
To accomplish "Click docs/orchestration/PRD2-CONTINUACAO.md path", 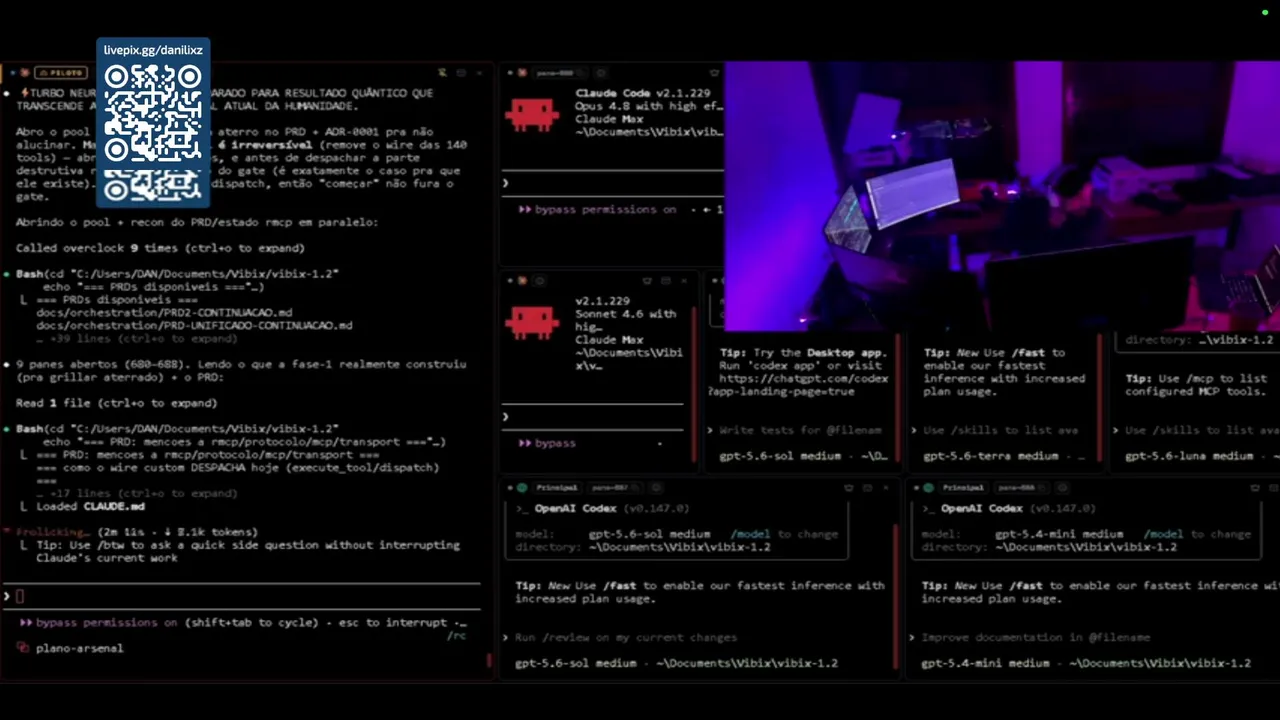I will tap(164, 313).
